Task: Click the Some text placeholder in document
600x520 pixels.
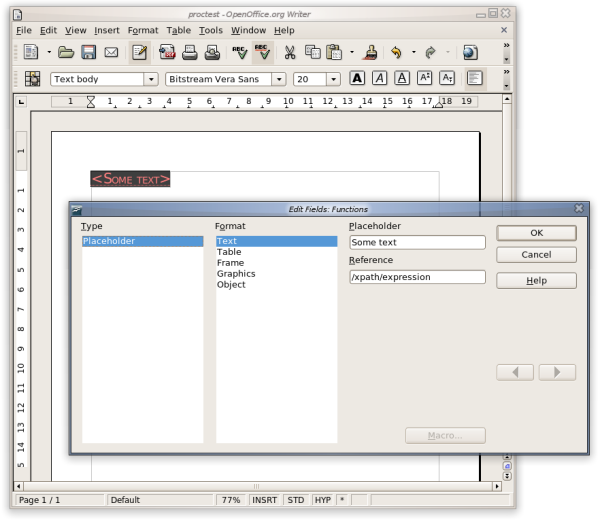Action: point(130,179)
